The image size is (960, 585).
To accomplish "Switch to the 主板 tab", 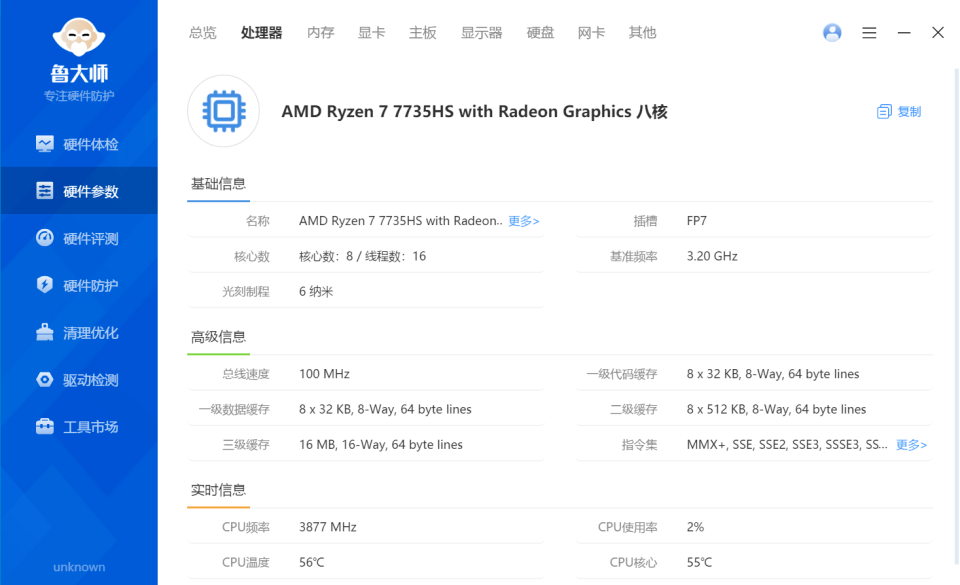I will (x=422, y=32).
